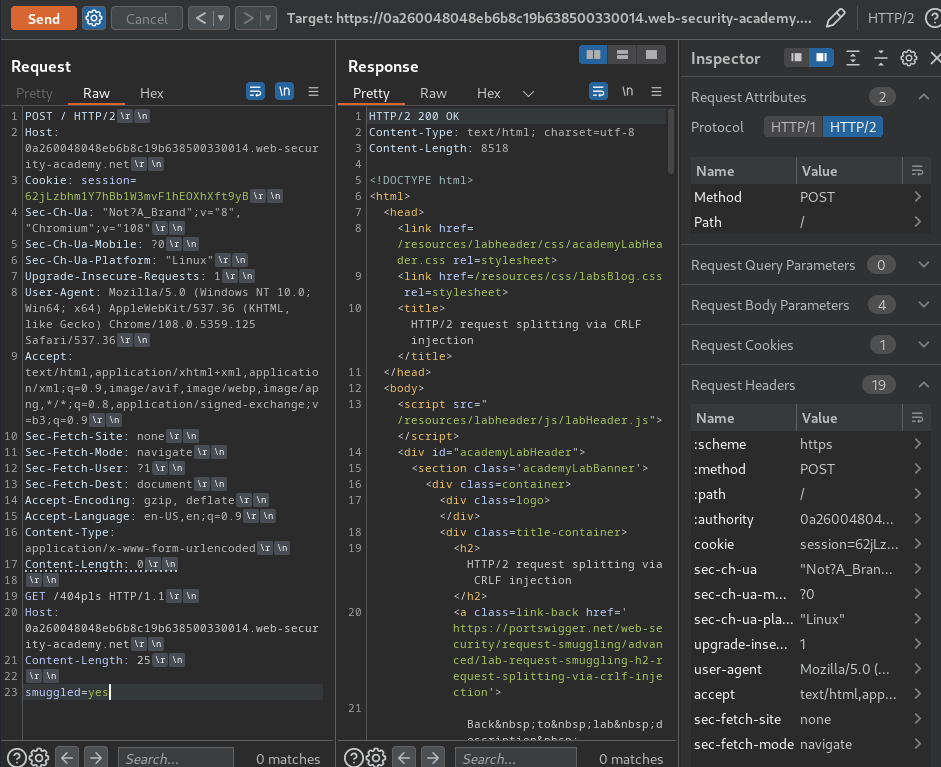Toggle word wrap in Response panel

tap(598, 91)
